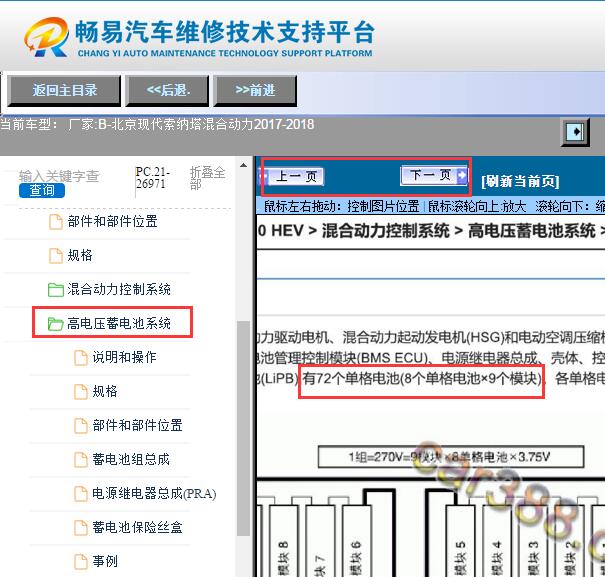Click the tree panel scrollbar thumb
605x577 pixels.
243,428
